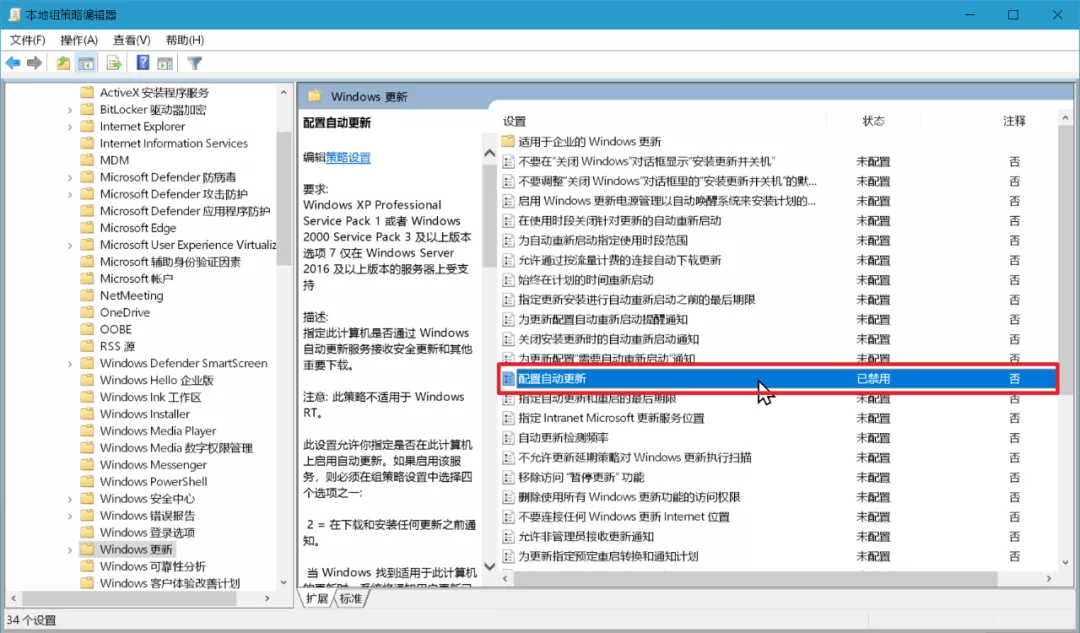Select the Windows Installer tree item
Viewport: 1080px width, 633px height.
click(x=145, y=414)
